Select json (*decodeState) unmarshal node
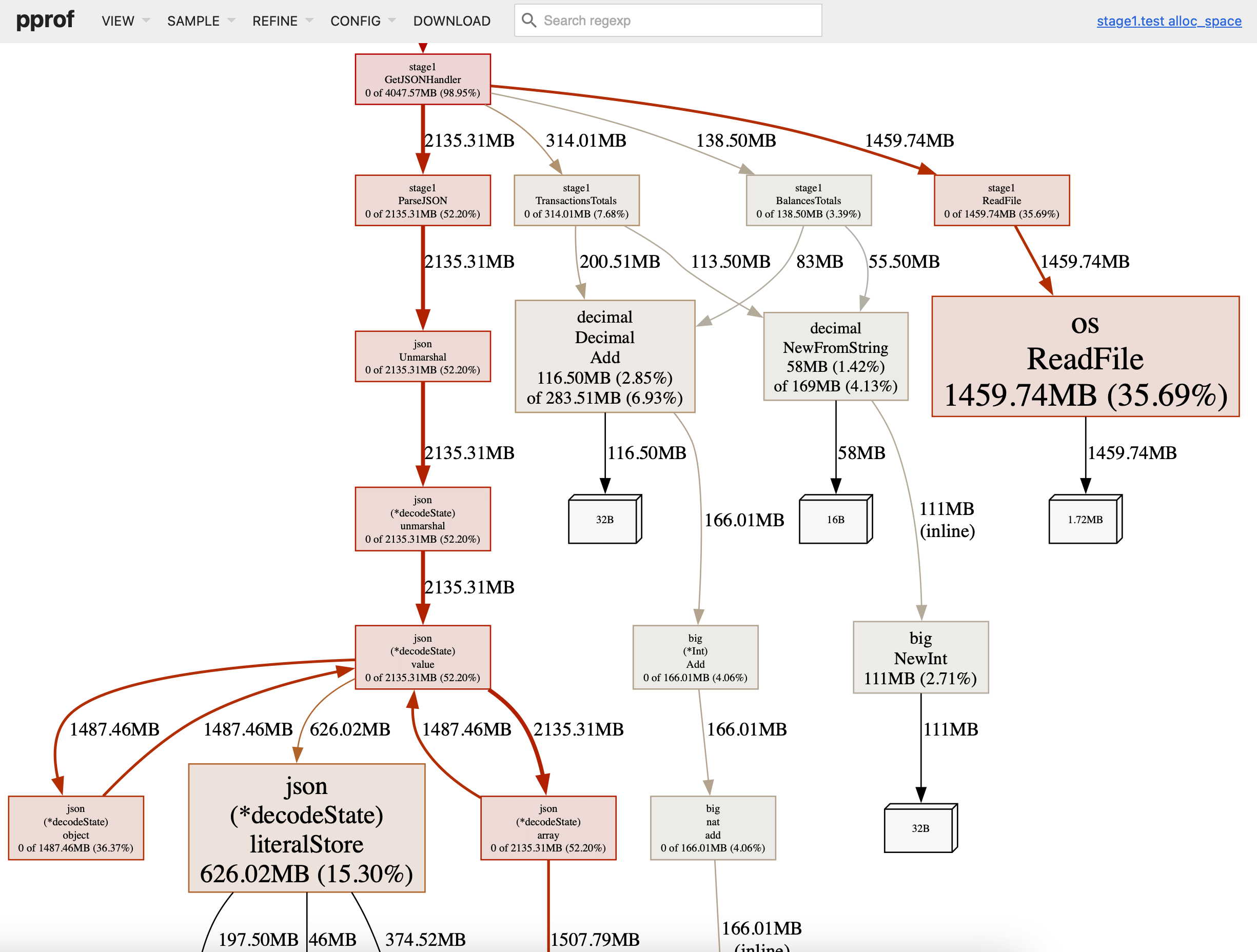 423,519
